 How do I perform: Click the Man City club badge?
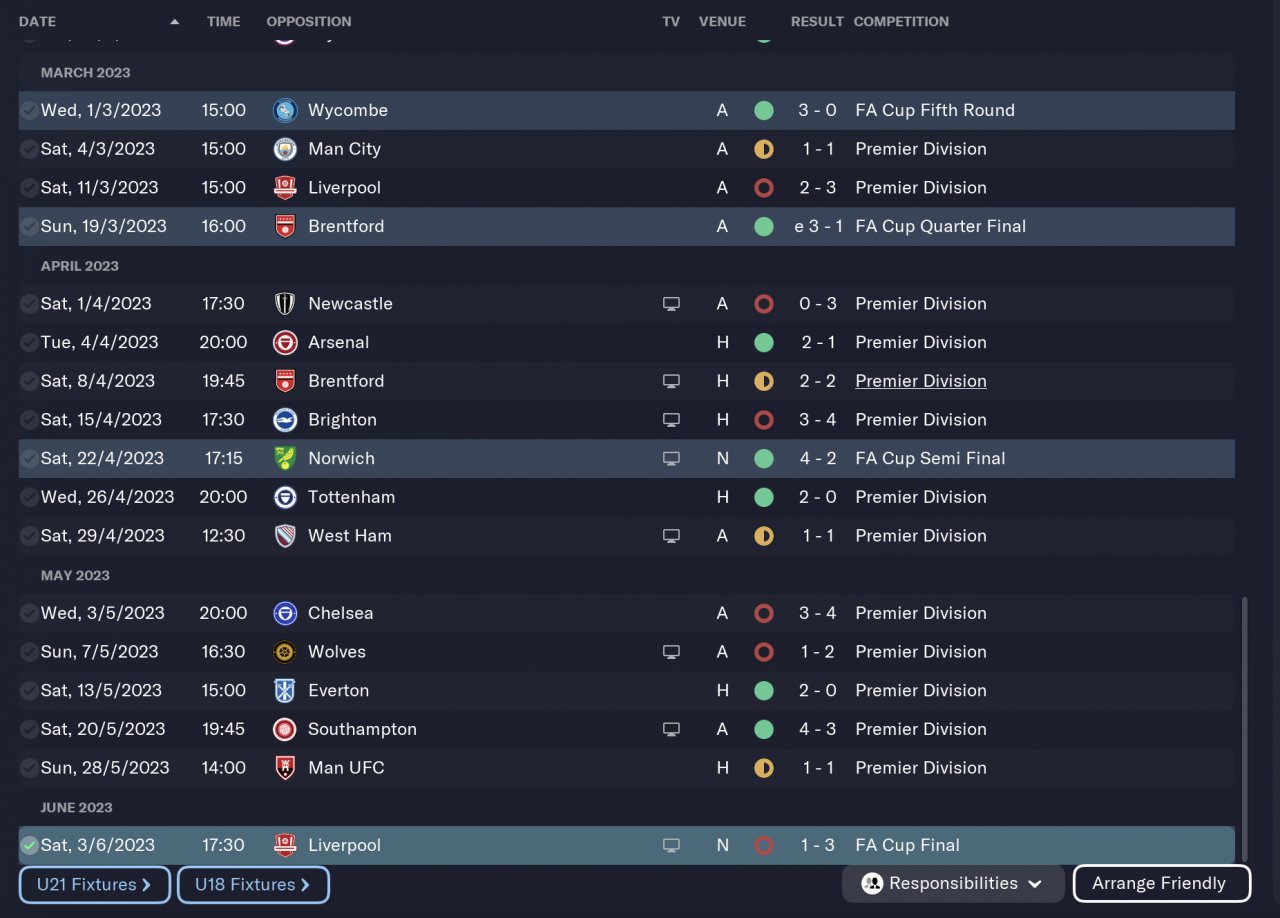click(285, 149)
